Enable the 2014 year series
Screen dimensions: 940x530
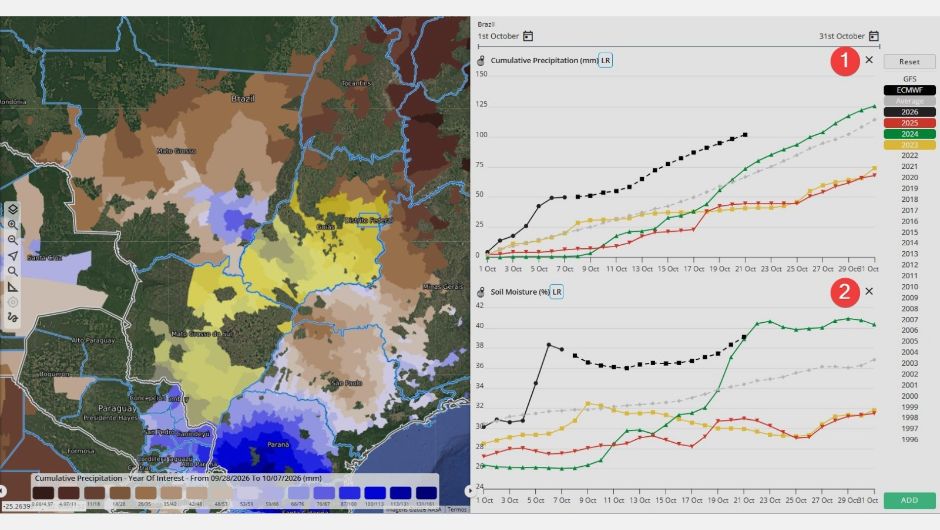pyautogui.click(x=909, y=243)
